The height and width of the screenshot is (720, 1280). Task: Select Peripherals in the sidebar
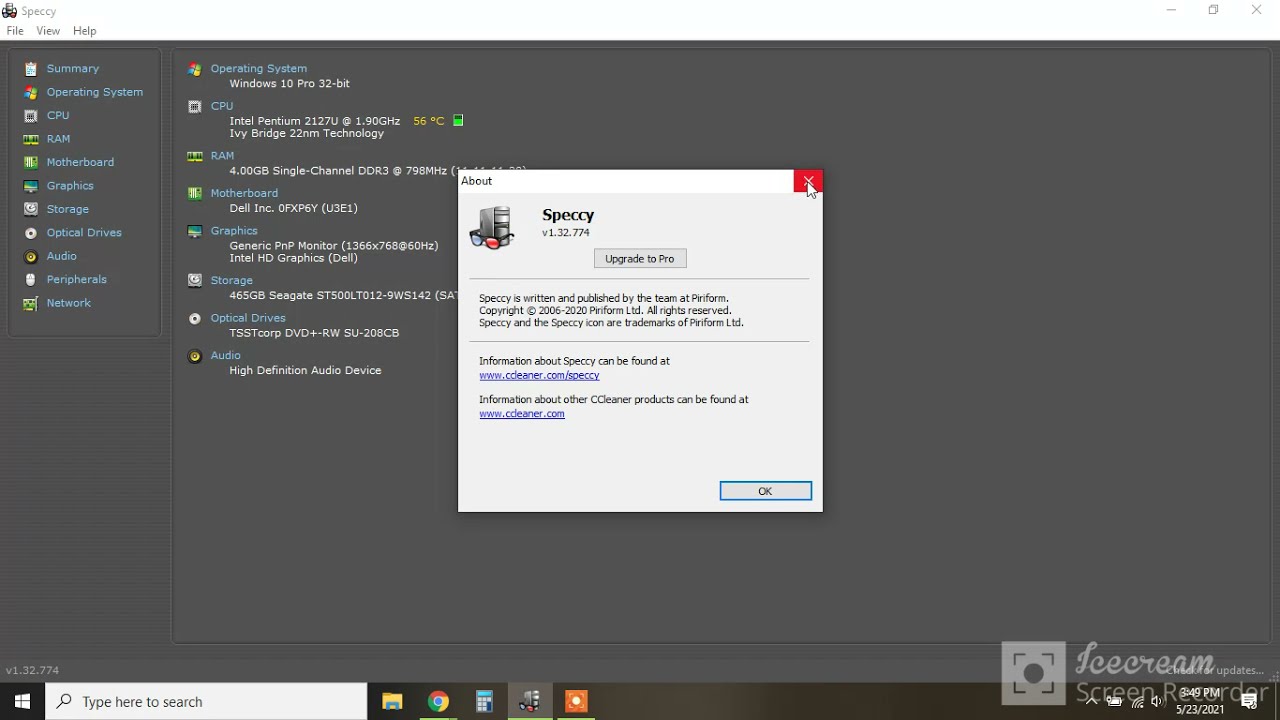[x=77, y=280]
